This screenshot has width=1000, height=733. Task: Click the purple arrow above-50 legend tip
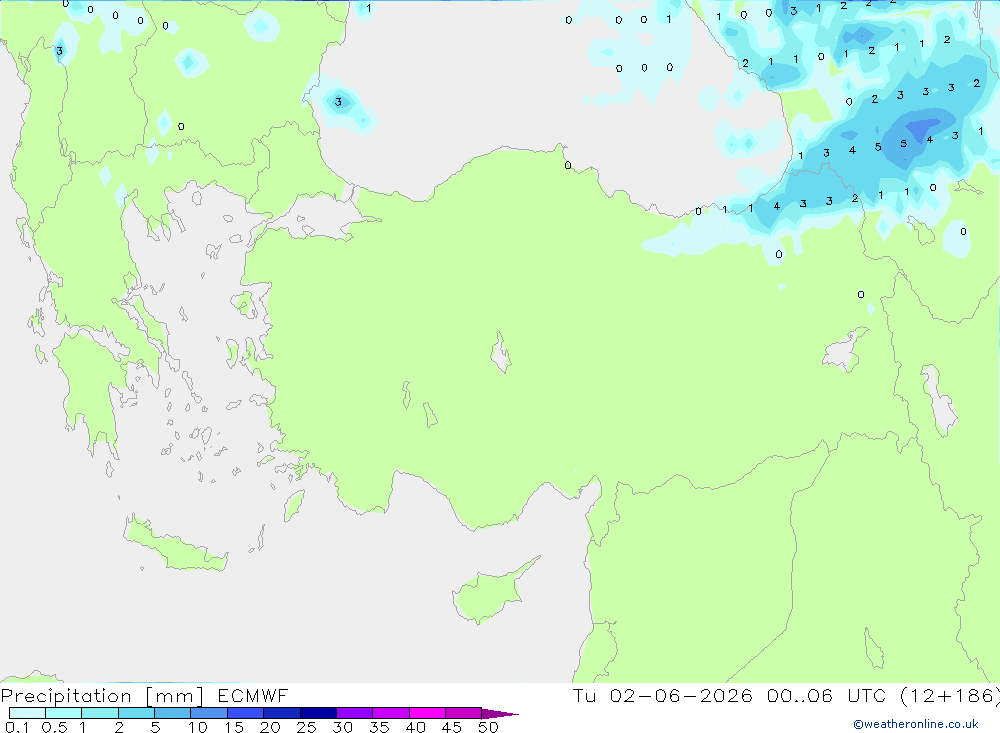point(499,714)
